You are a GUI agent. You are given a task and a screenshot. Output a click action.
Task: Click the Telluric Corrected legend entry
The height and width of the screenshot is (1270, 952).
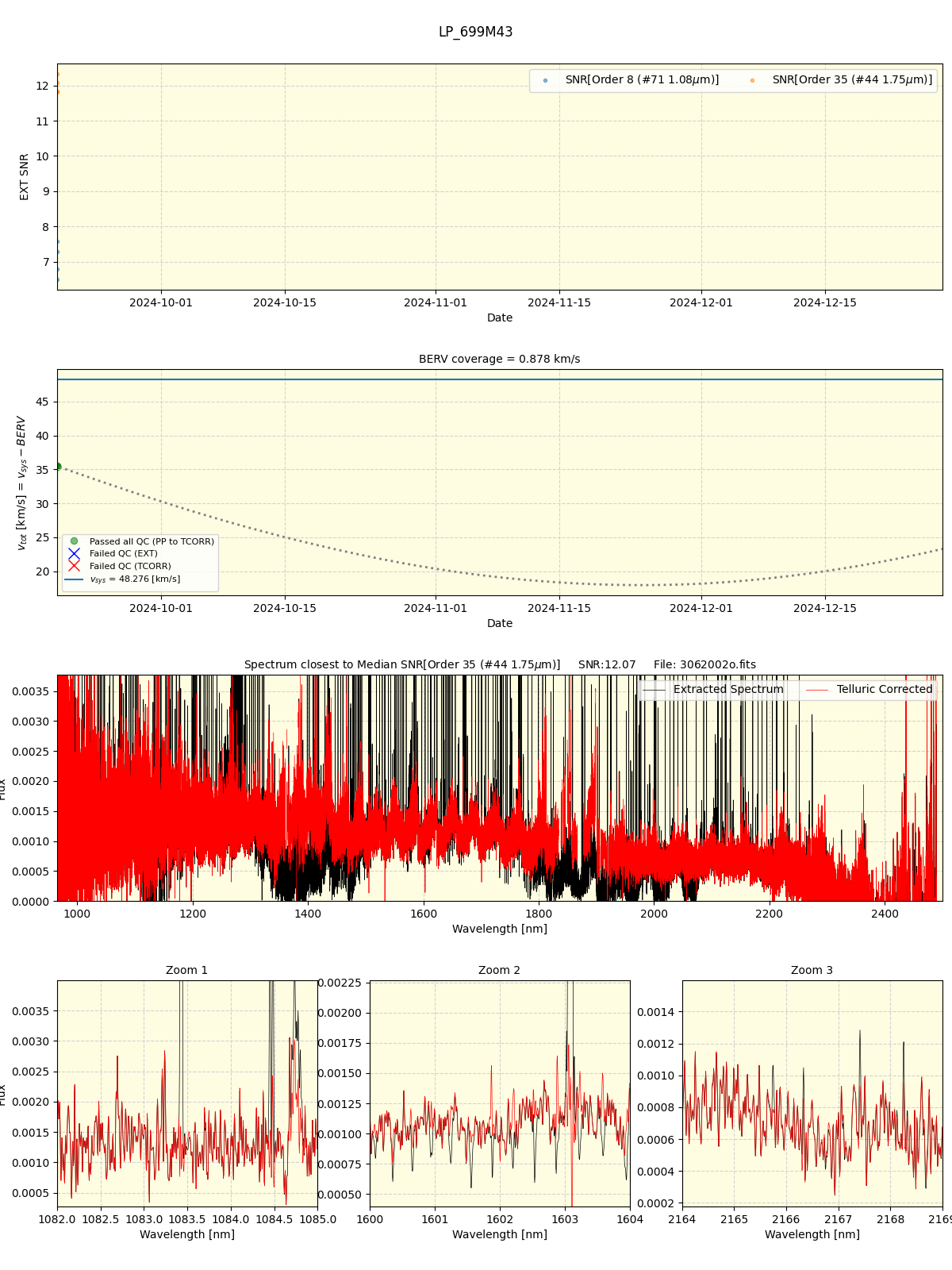885,690
